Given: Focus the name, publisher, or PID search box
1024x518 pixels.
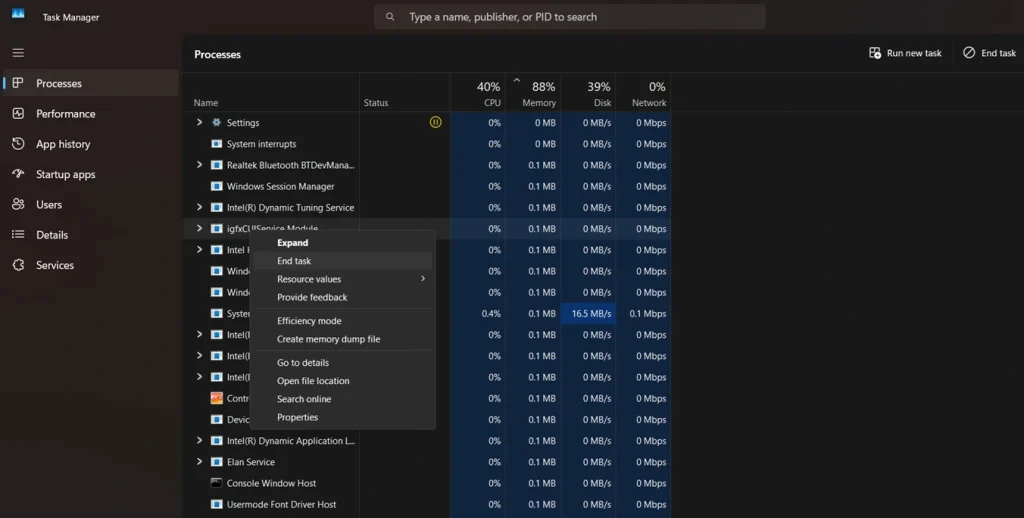Looking at the screenshot, I should (569, 17).
